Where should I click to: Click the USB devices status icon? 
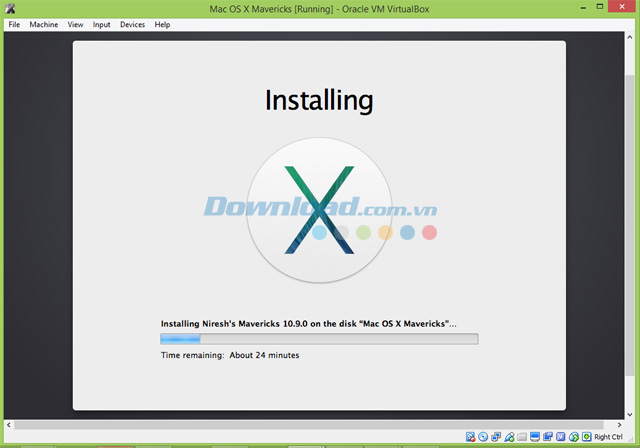click(509, 437)
